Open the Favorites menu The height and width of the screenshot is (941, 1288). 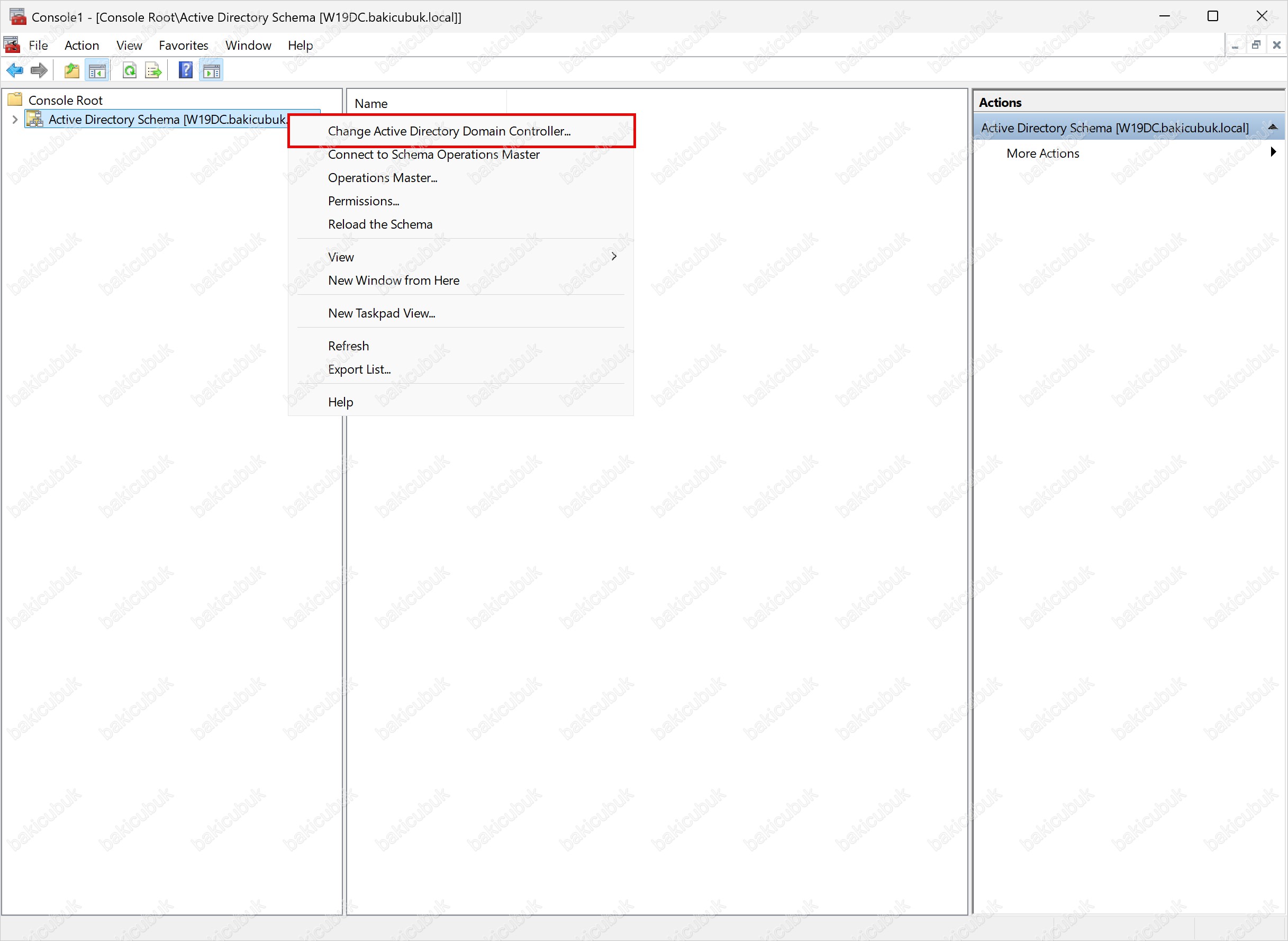pyautogui.click(x=183, y=45)
